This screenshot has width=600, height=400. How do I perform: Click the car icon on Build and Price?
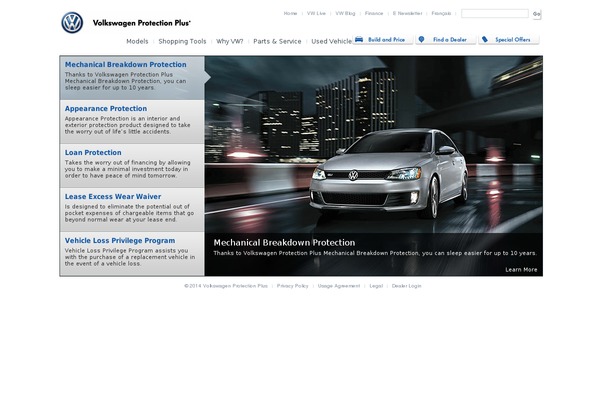click(359, 39)
